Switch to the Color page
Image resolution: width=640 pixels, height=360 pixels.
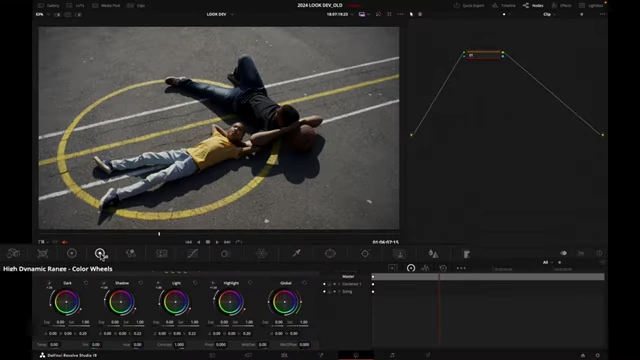356,355
